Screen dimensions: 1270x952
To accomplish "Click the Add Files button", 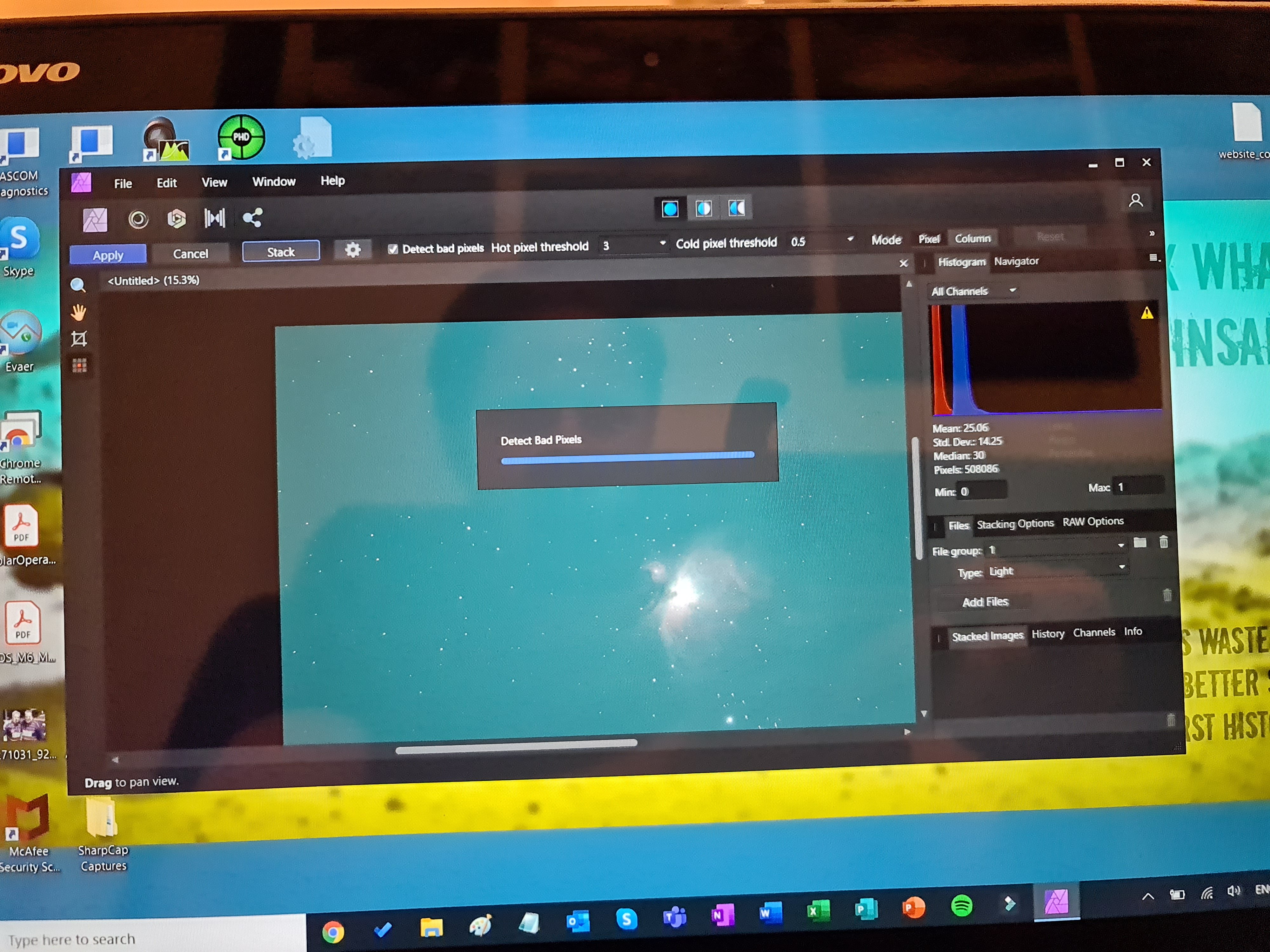I will click(x=985, y=602).
